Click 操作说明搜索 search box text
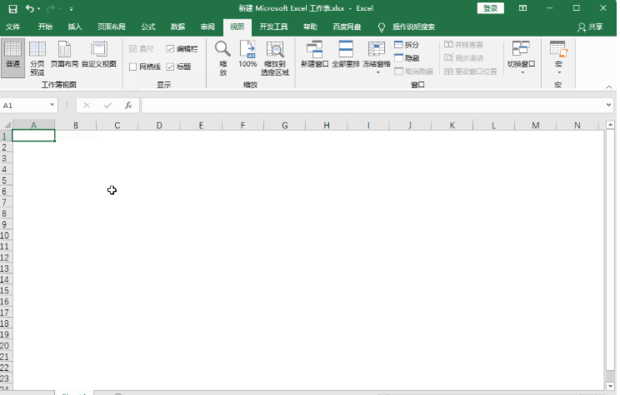This screenshot has height=395, width=620. [x=414, y=27]
